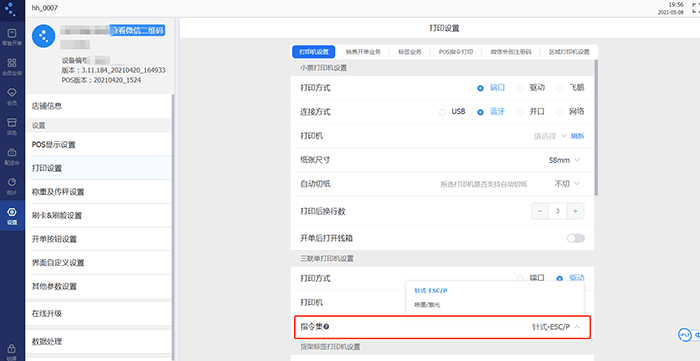Open the 店务 store sidebar icon
Image resolution: width=700 pixels, height=361 pixels.
click(x=12, y=126)
